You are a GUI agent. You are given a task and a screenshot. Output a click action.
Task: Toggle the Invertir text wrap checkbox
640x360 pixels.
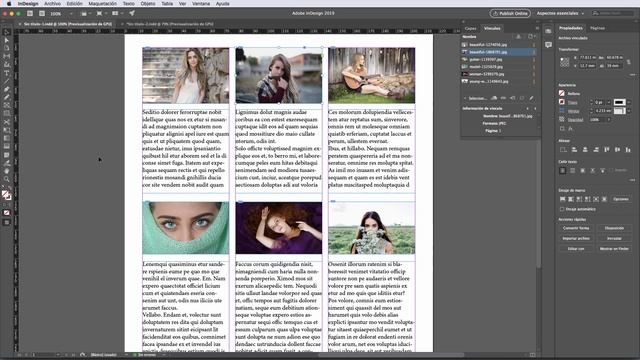(612, 170)
